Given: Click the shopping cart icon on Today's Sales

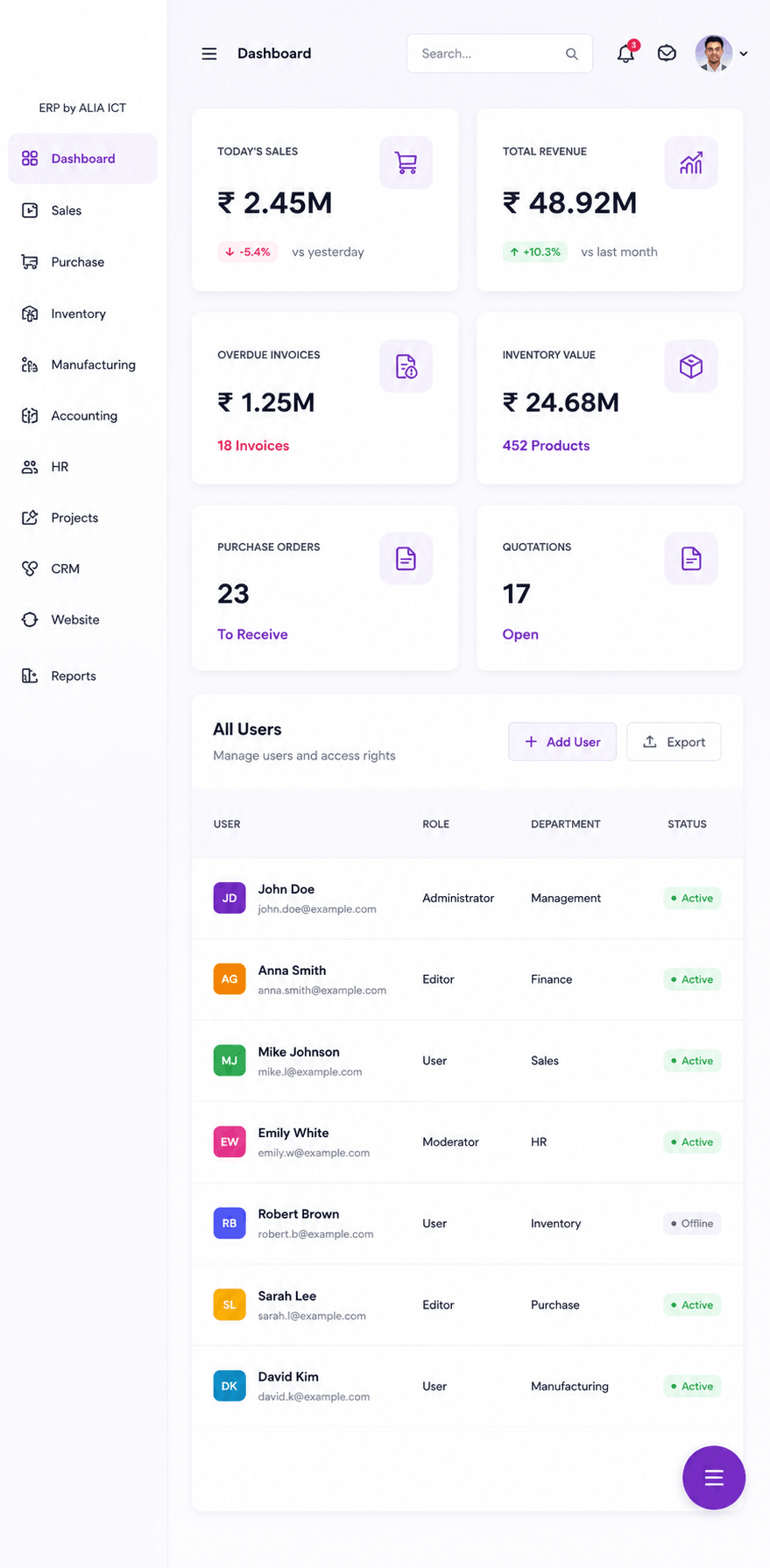Looking at the screenshot, I should [x=406, y=162].
